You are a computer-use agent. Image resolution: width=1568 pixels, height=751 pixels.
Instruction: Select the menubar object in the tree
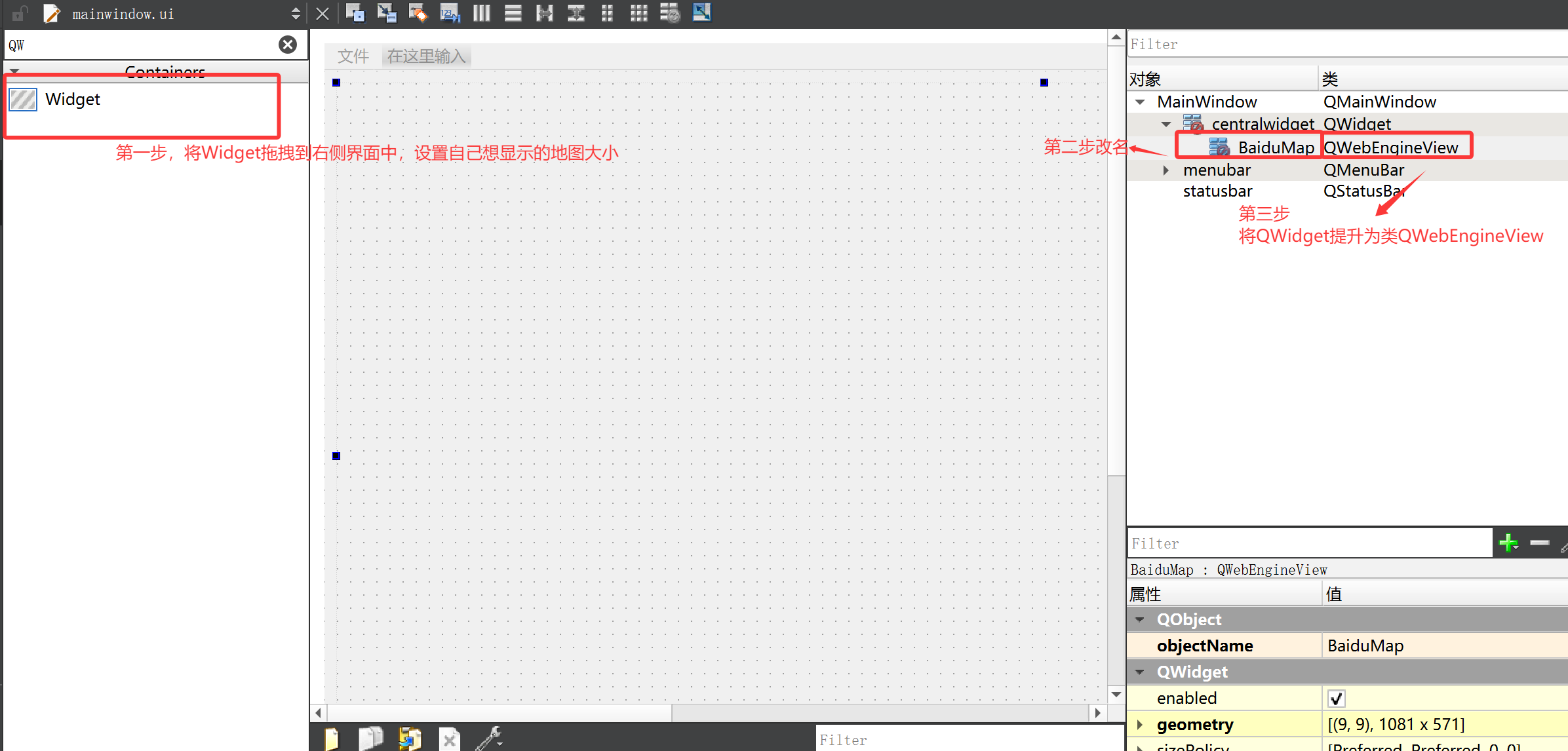pos(1217,170)
